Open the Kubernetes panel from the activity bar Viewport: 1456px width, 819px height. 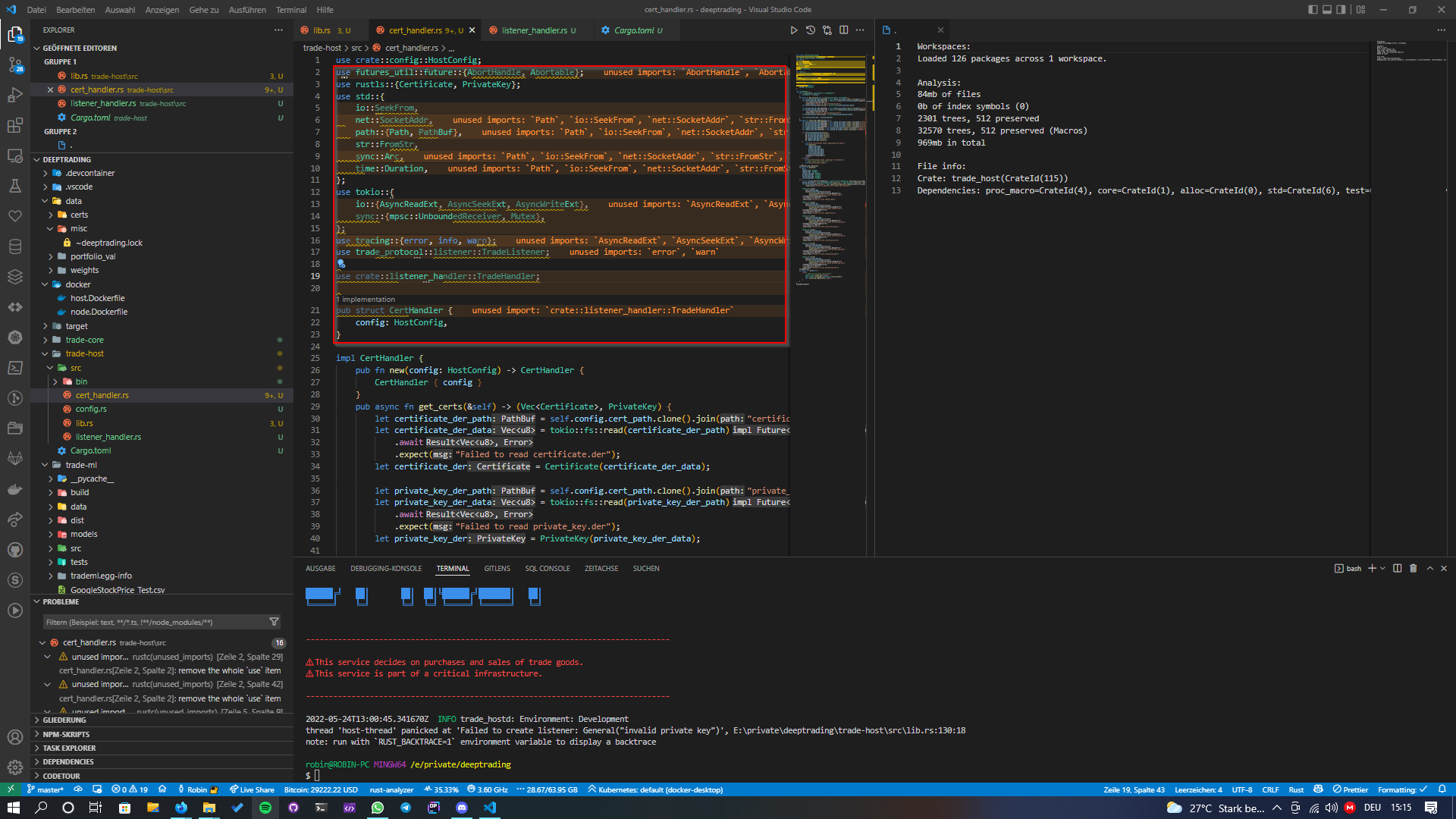(x=15, y=336)
